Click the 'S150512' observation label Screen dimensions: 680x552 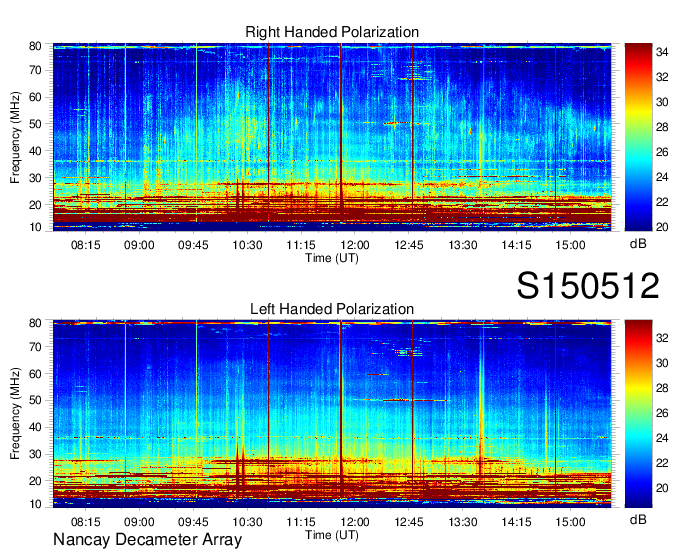point(588,286)
